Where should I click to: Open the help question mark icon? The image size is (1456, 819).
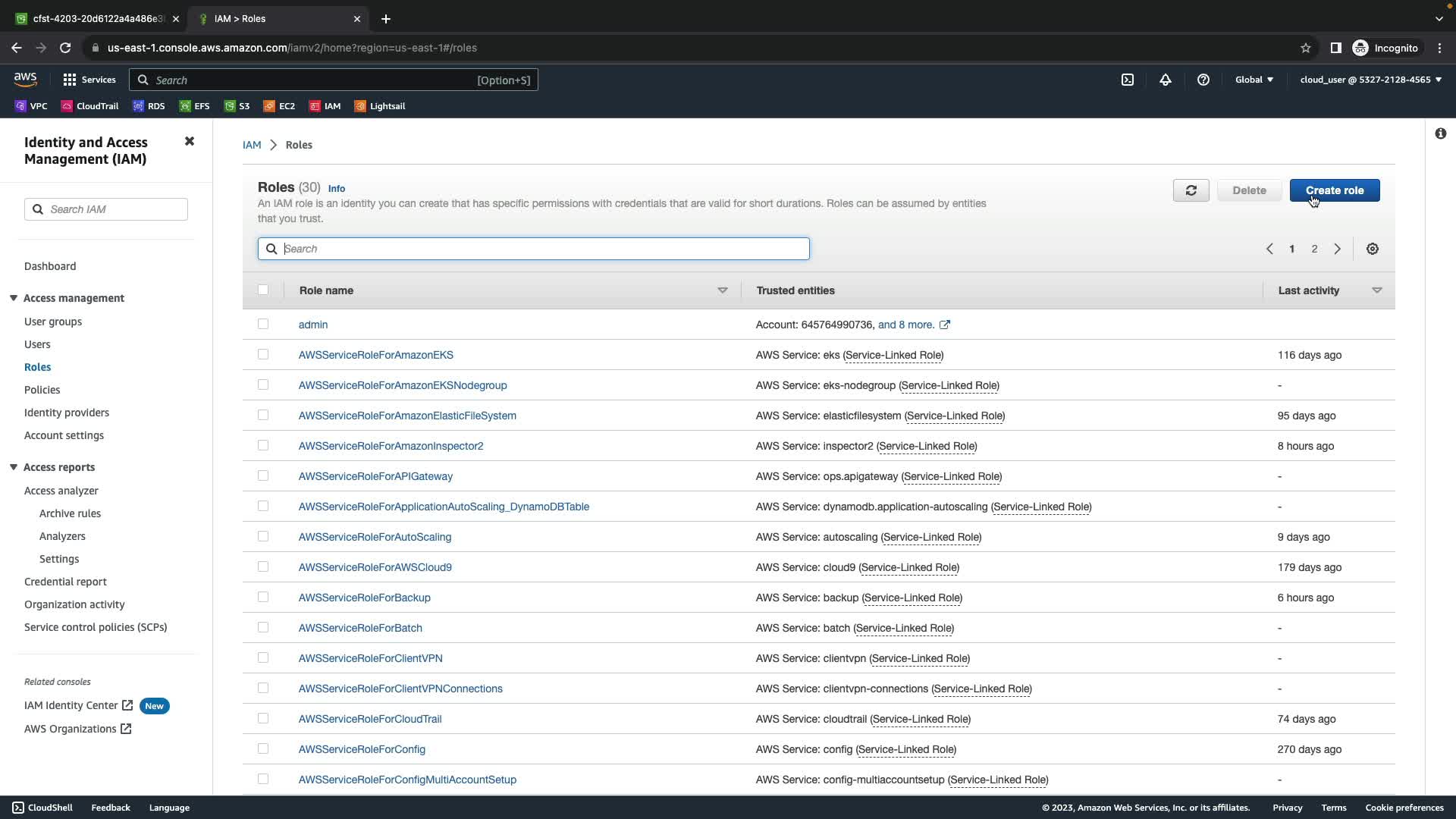[1203, 80]
